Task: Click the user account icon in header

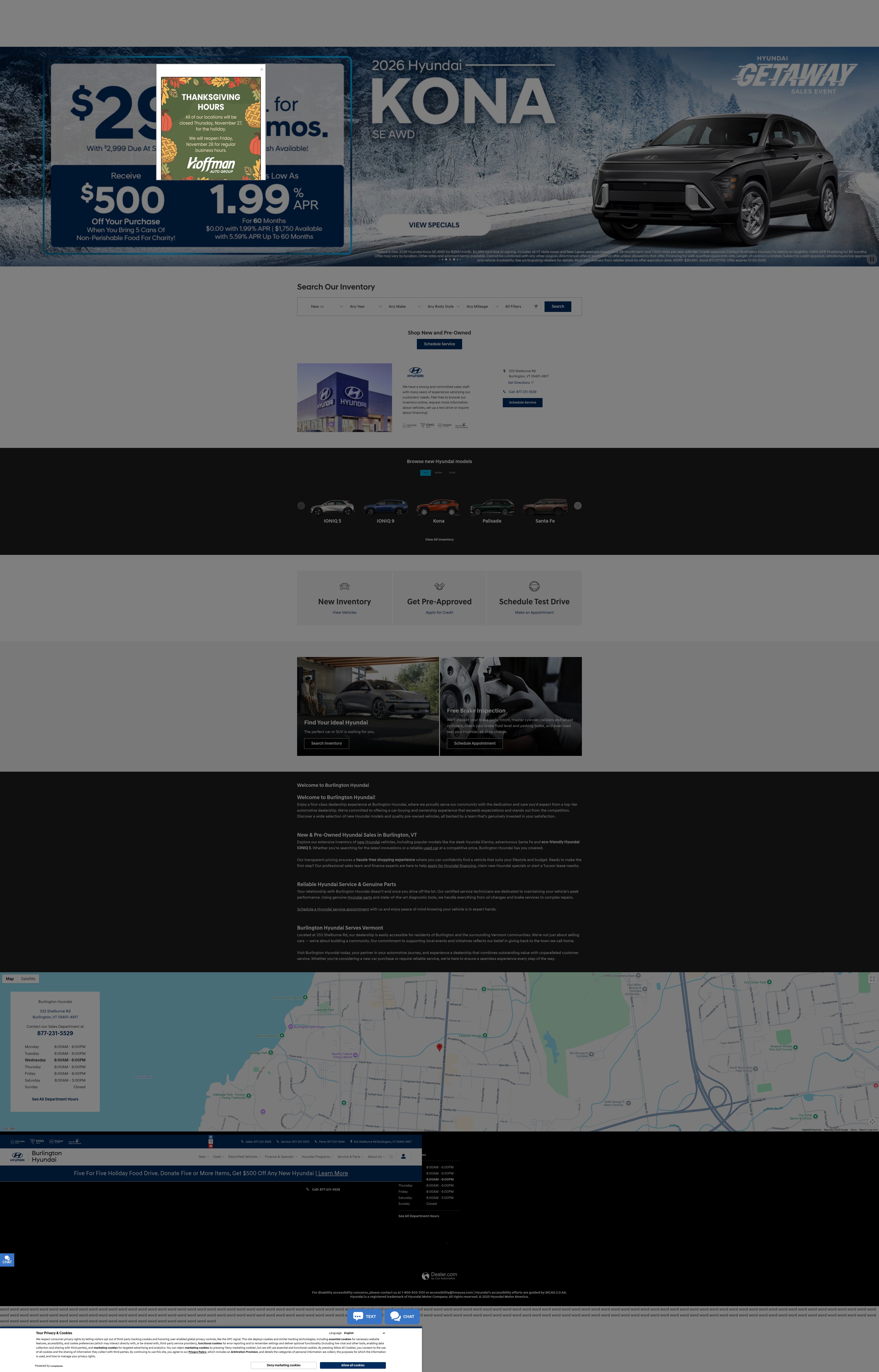Action: point(403,1156)
